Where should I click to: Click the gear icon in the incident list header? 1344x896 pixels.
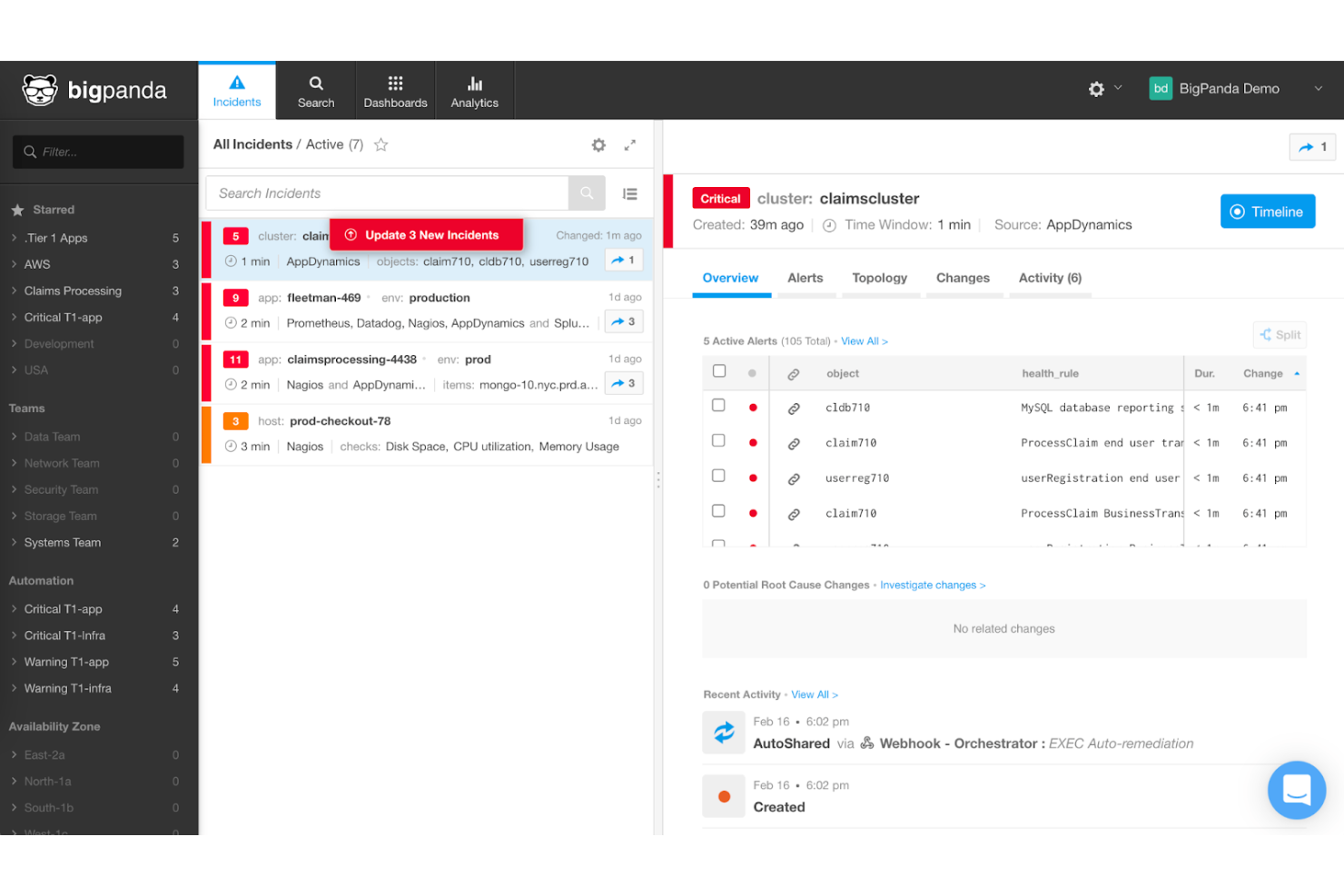[x=598, y=144]
